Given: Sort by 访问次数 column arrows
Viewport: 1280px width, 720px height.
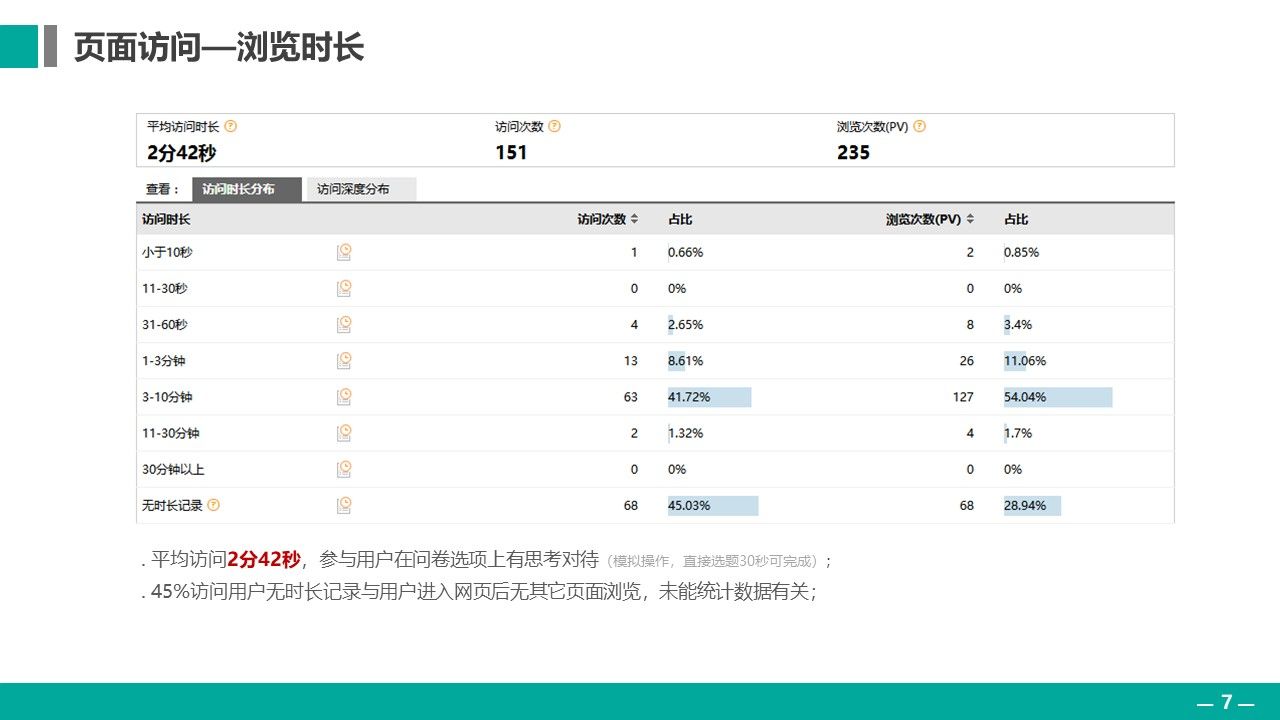Looking at the screenshot, I should click(634, 219).
